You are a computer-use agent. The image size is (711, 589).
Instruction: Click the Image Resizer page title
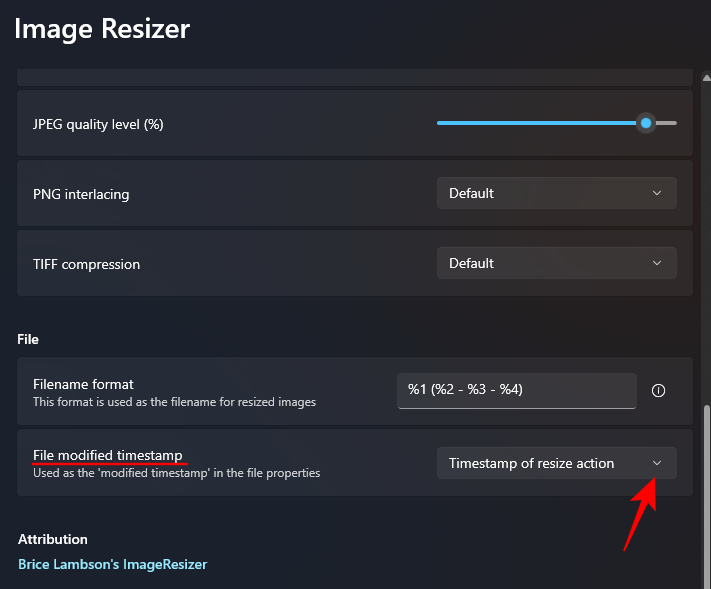[x=102, y=28]
